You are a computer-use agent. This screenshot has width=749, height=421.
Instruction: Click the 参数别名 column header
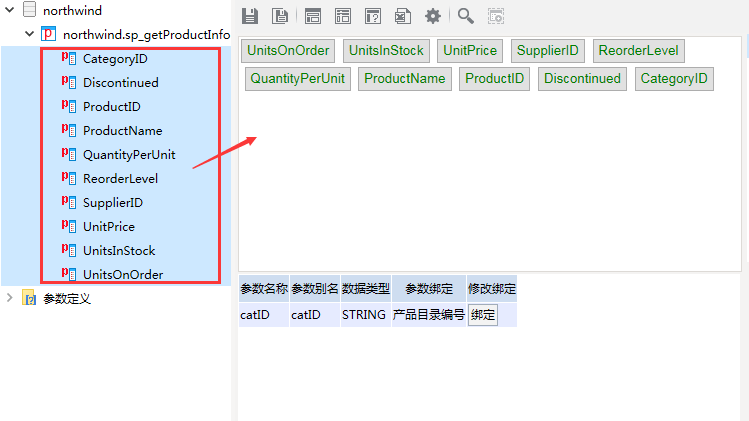314,289
